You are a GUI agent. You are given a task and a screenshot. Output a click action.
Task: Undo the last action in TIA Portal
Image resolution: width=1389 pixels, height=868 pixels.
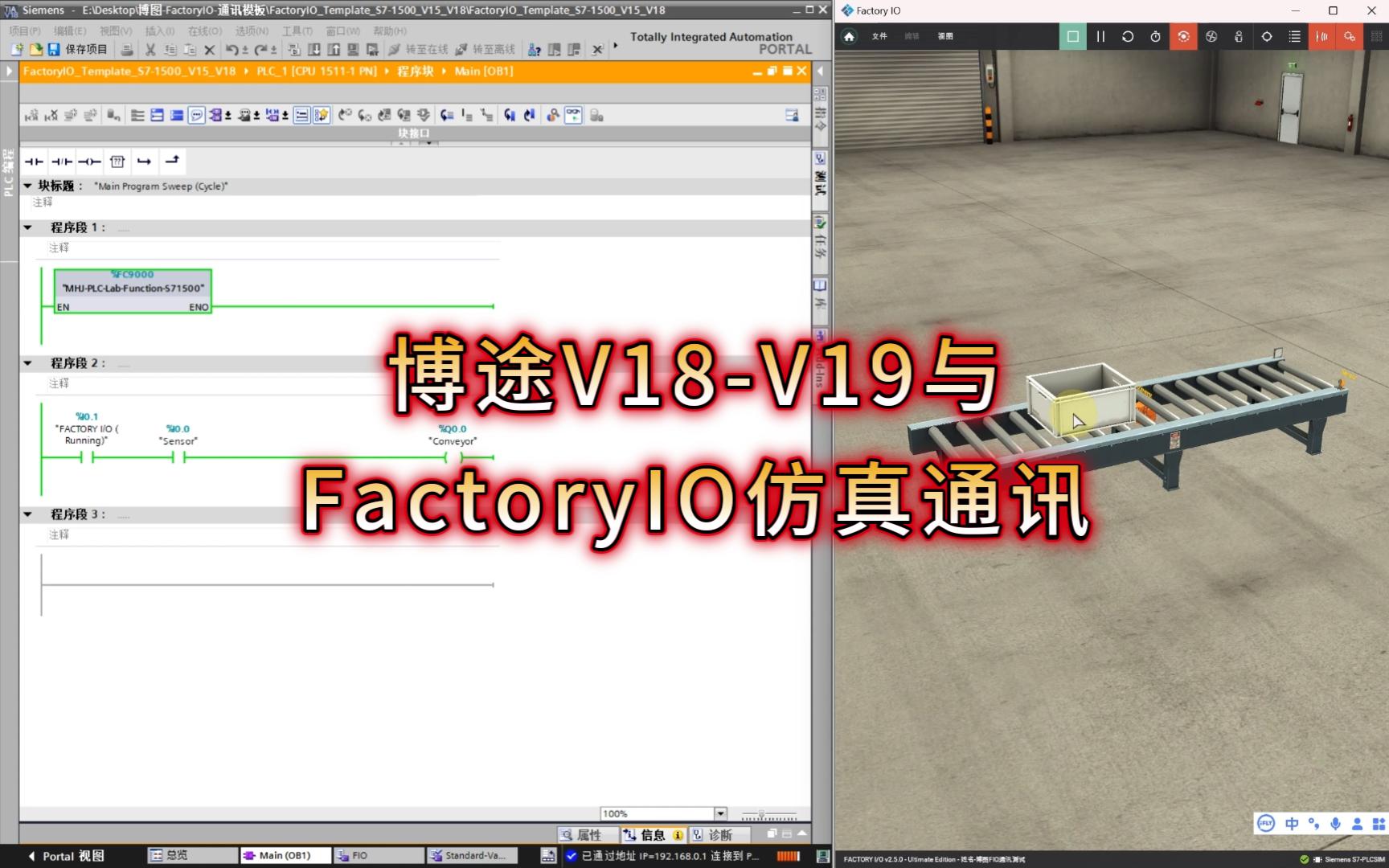[231, 50]
